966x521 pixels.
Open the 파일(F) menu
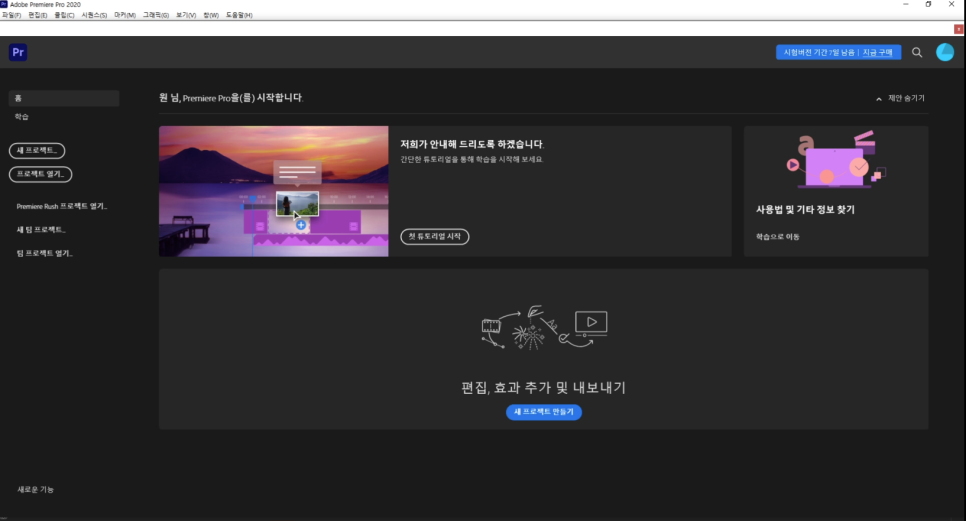[12, 15]
